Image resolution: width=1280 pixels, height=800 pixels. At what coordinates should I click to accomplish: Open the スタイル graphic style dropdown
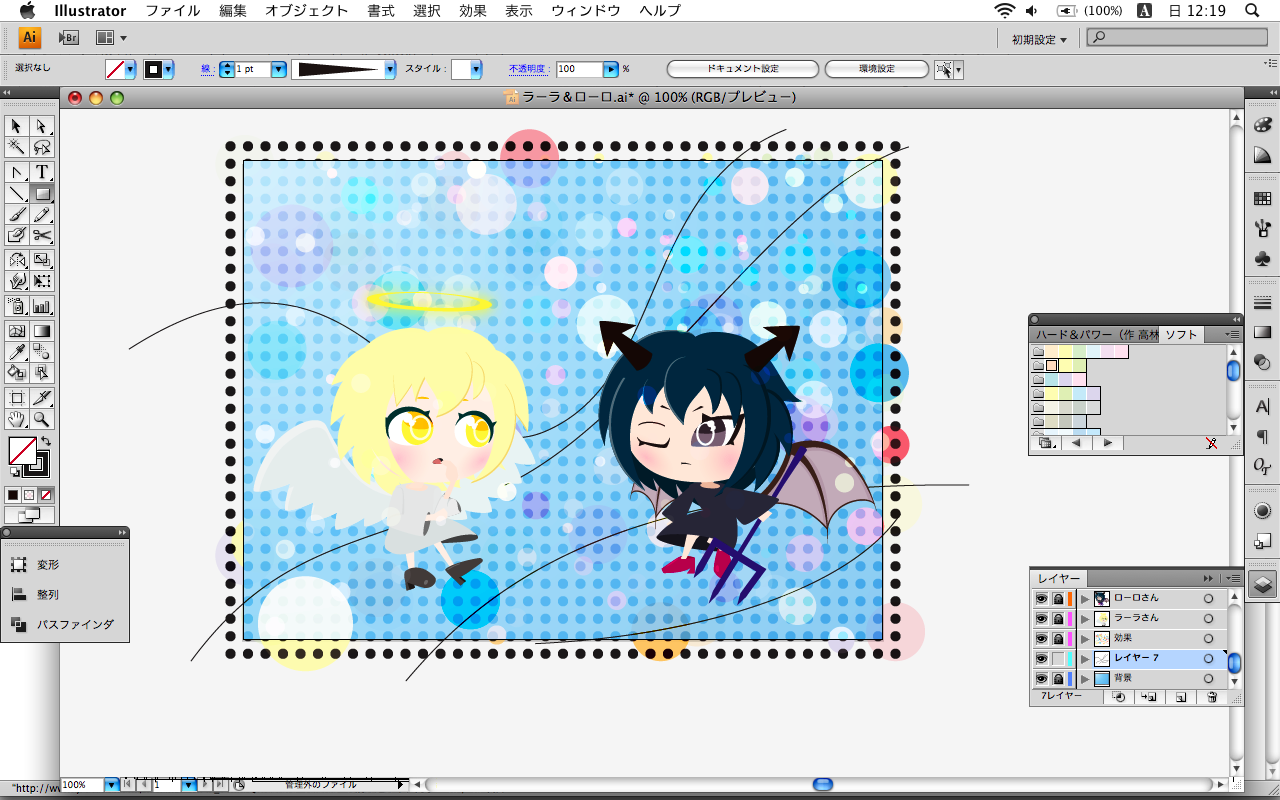point(476,69)
